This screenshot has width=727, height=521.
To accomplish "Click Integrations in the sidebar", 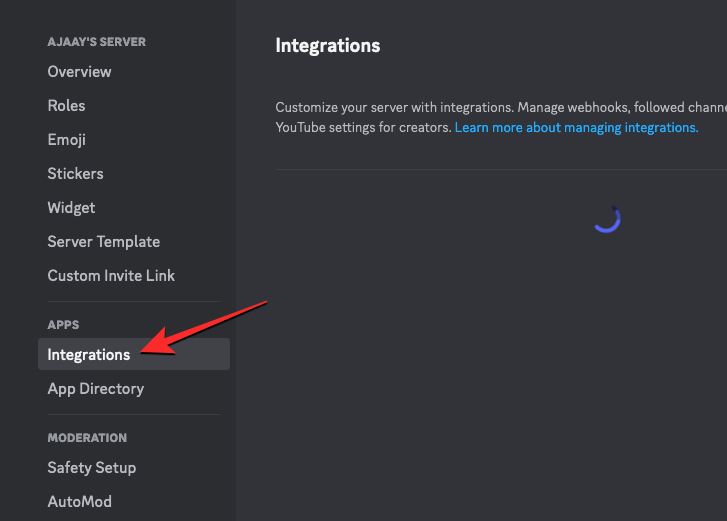I will (88, 355).
